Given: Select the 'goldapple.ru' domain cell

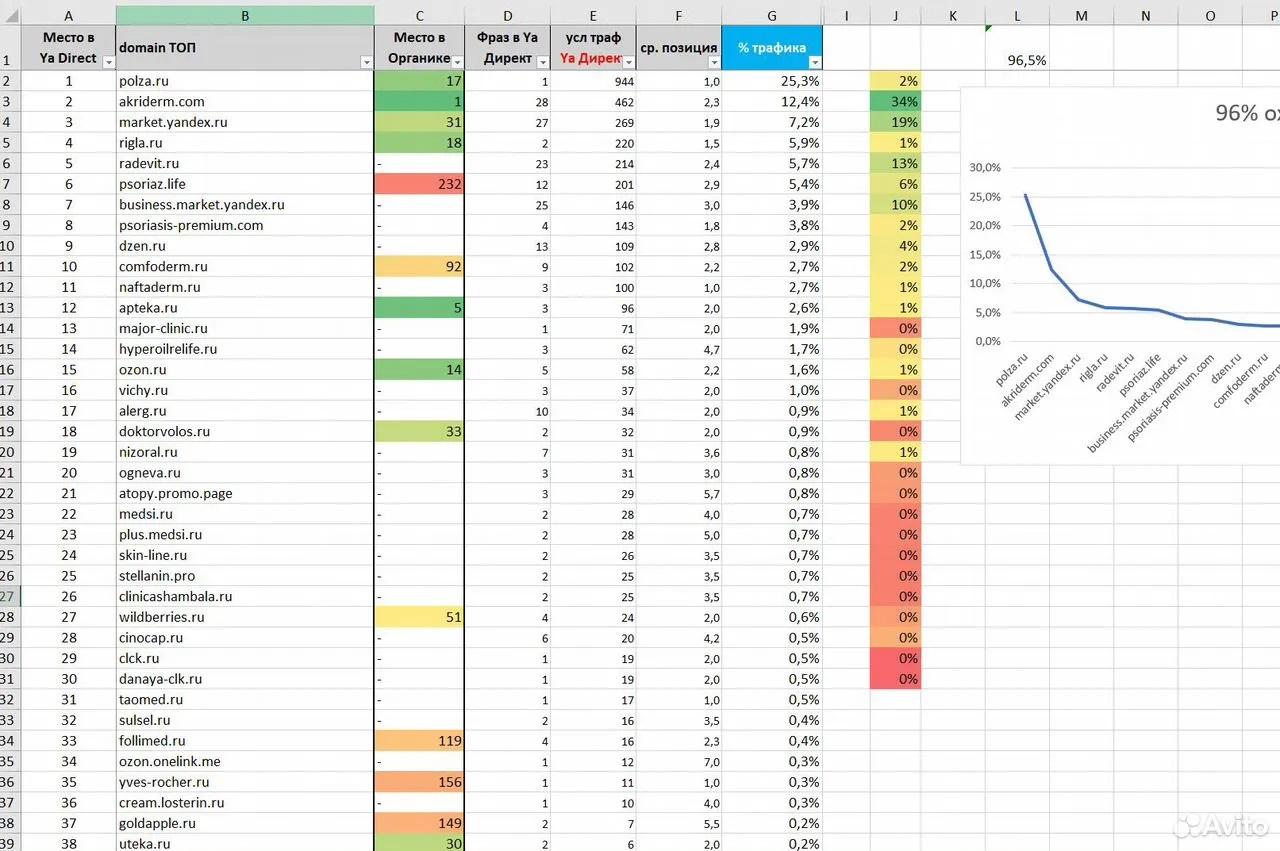Looking at the screenshot, I should [x=245, y=823].
